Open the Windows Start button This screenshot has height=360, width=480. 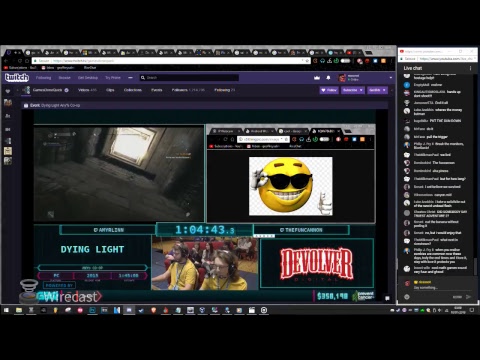tap(6, 310)
